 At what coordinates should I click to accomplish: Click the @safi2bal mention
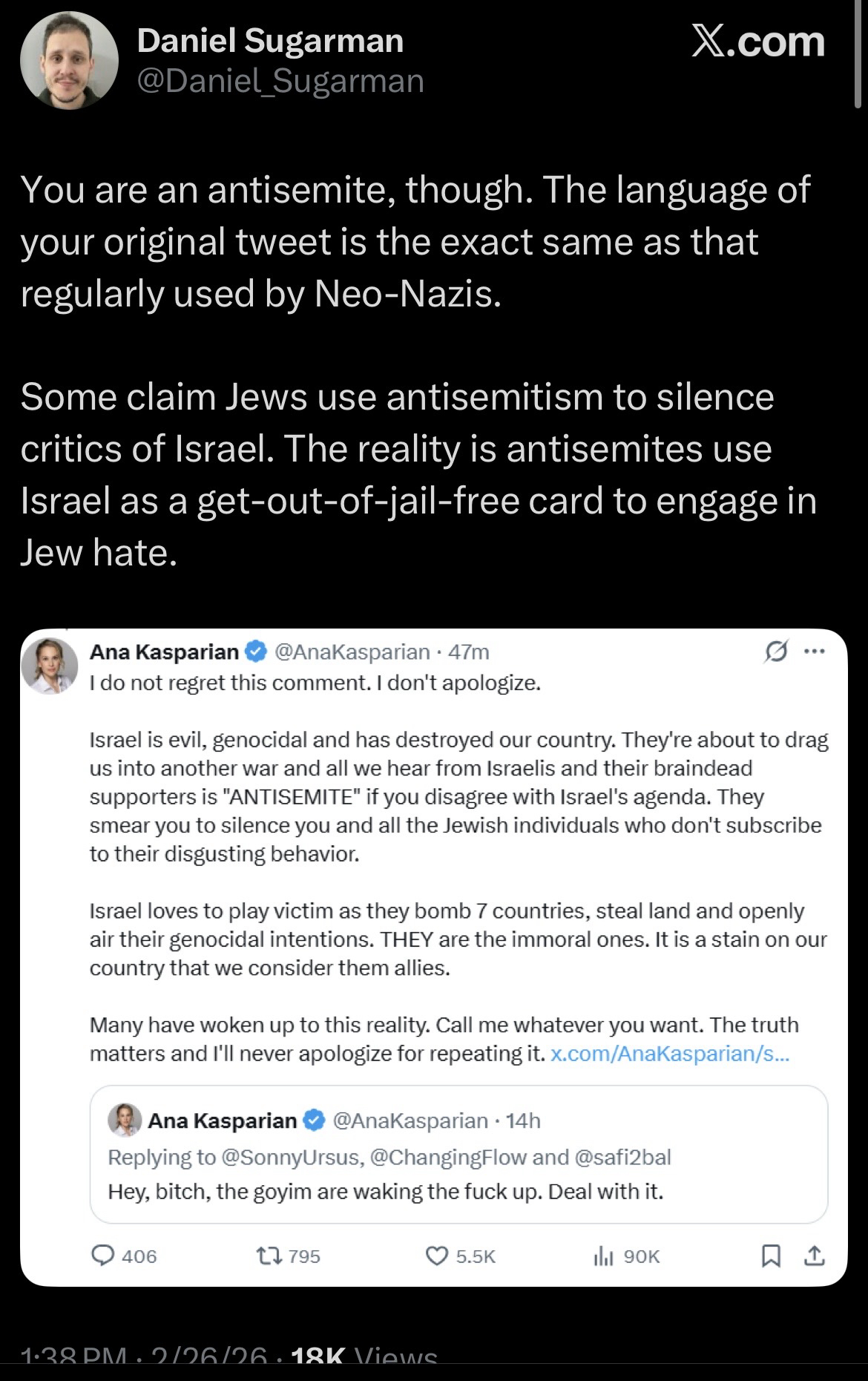(622, 1157)
